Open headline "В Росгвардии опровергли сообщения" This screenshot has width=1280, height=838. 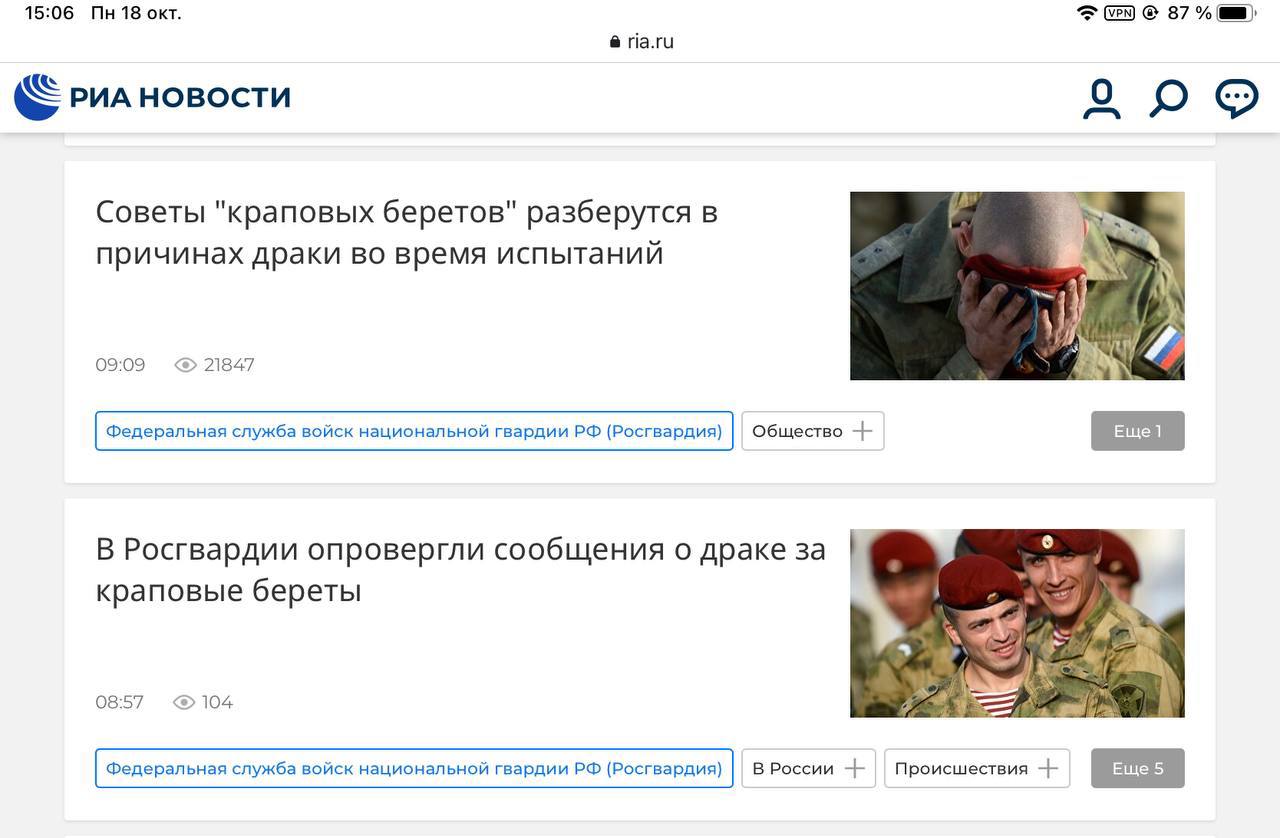pyautogui.click(x=460, y=569)
